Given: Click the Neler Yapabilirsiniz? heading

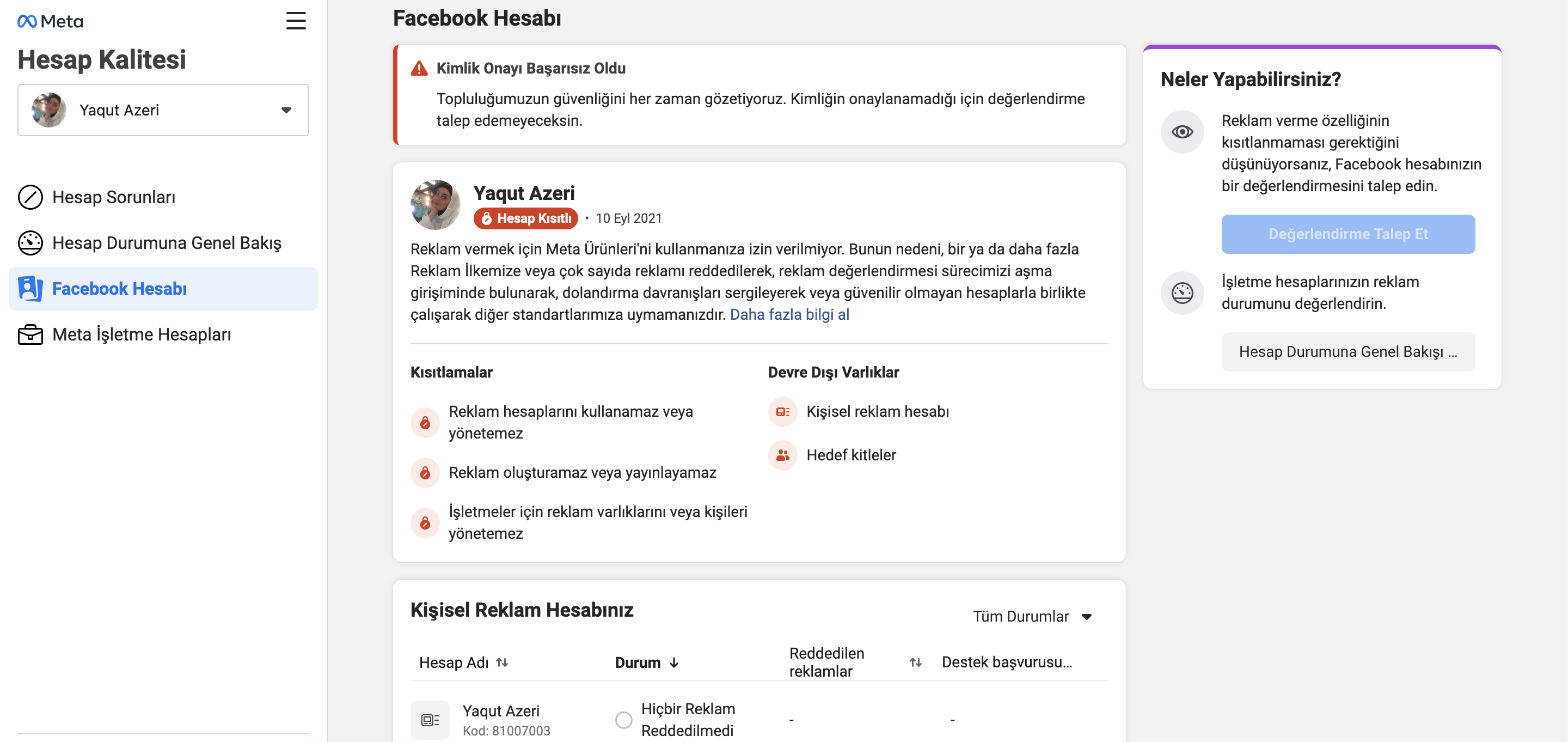Looking at the screenshot, I should click(1251, 79).
